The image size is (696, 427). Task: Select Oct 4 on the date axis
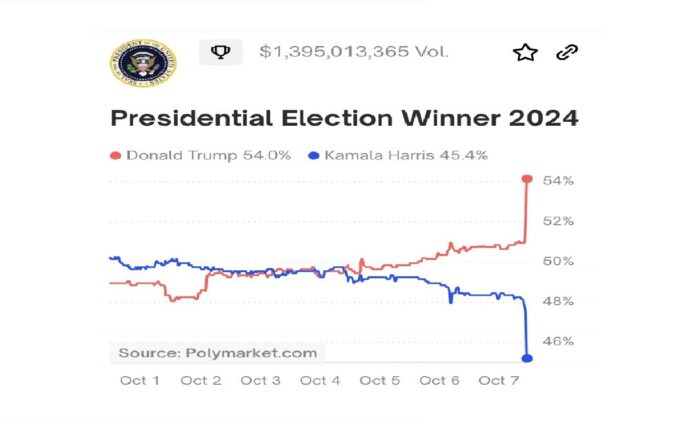[x=320, y=380]
